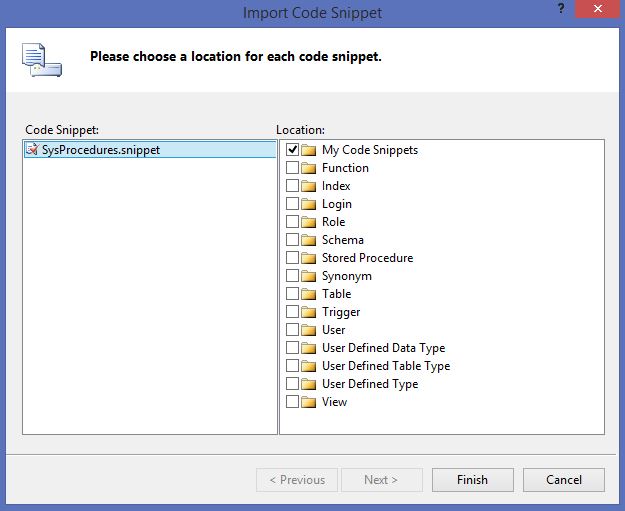
Task: Click the Stored Procedure folder icon
Action: pos(309,258)
